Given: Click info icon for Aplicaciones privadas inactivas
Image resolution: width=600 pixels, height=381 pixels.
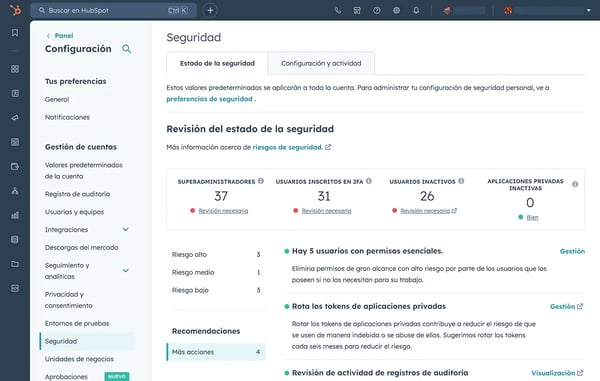Looking at the screenshot, I should pyautogui.click(x=575, y=184).
